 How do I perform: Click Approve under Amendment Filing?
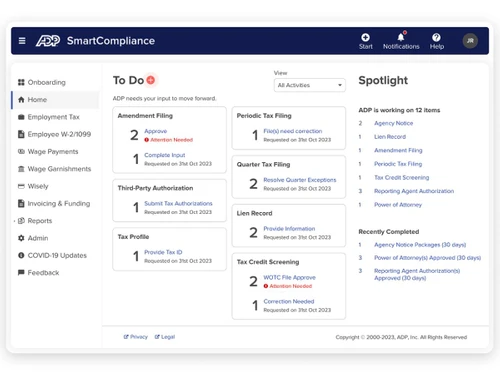coord(156,131)
